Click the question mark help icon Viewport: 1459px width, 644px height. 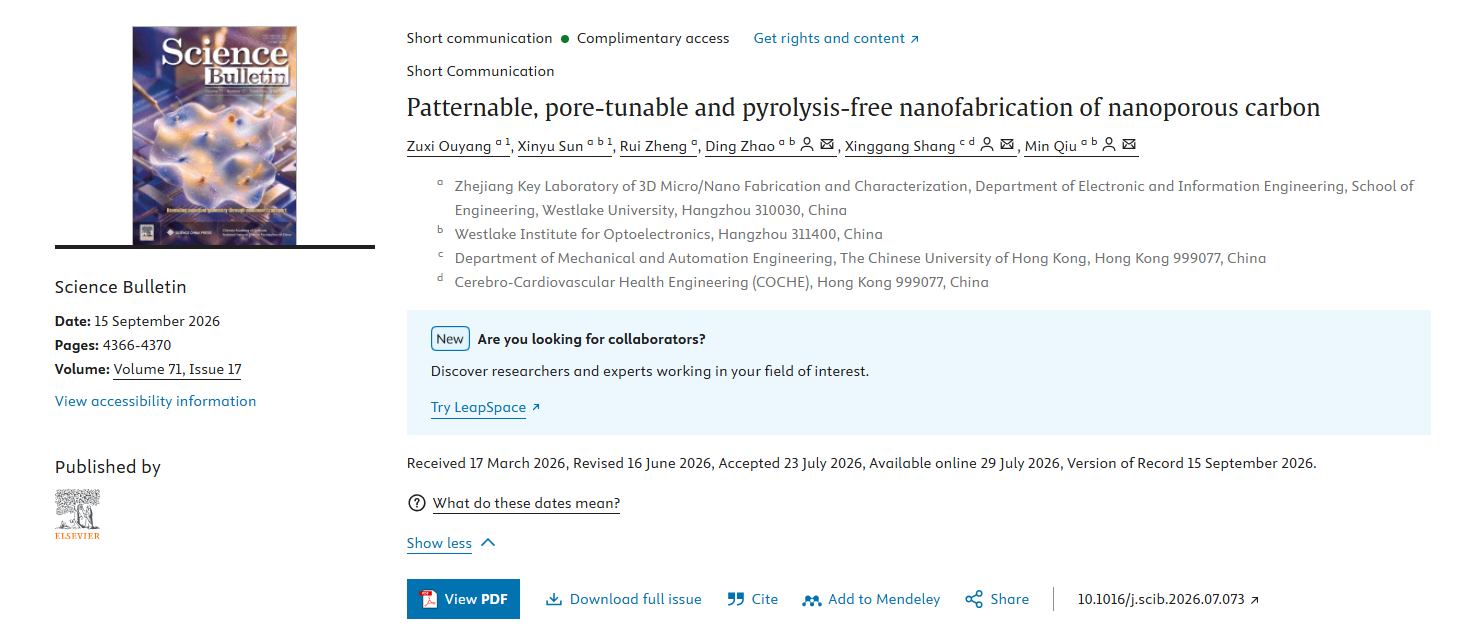click(x=416, y=503)
